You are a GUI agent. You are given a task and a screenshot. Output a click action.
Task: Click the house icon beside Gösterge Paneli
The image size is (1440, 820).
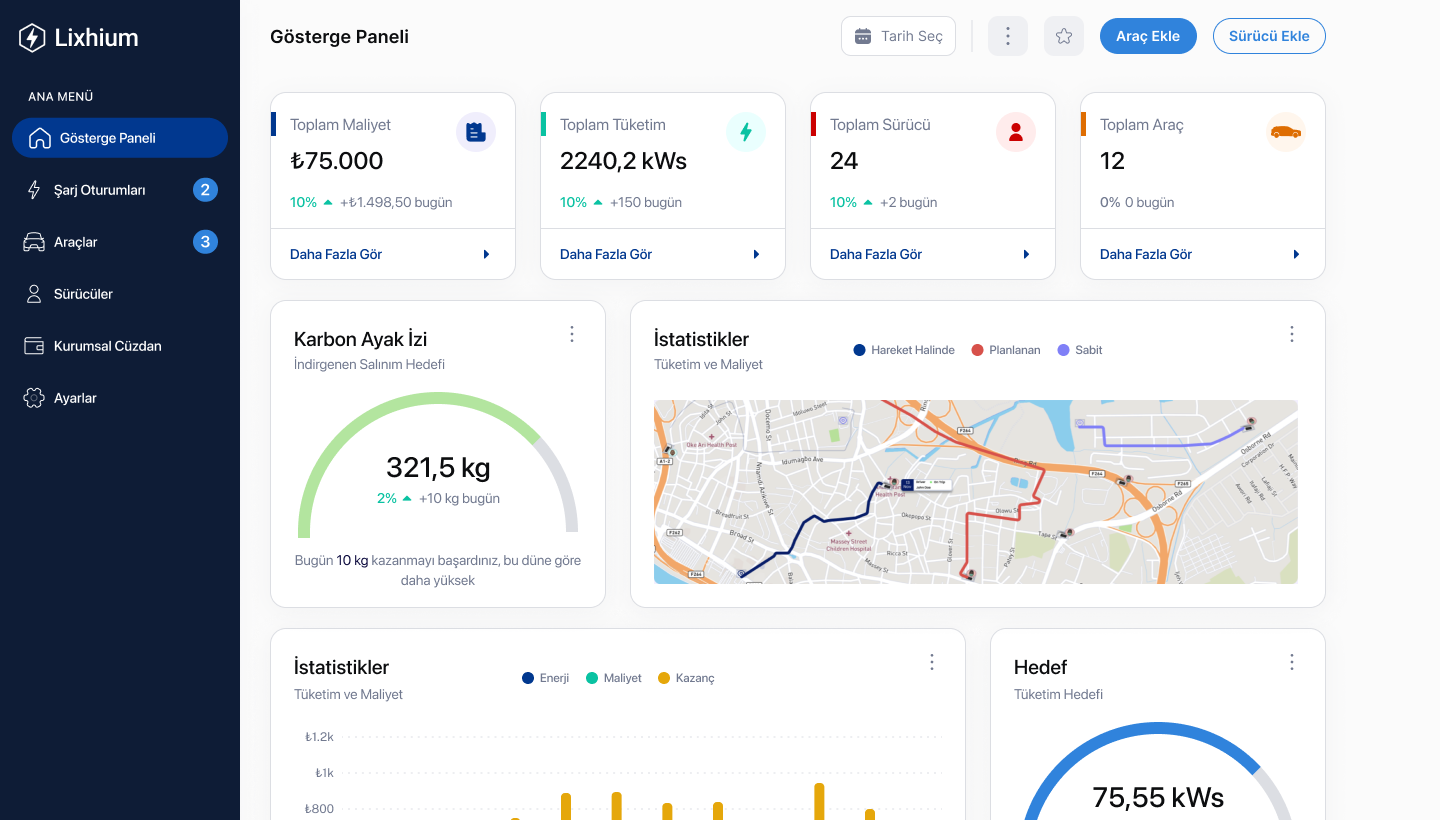pyautogui.click(x=40, y=138)
